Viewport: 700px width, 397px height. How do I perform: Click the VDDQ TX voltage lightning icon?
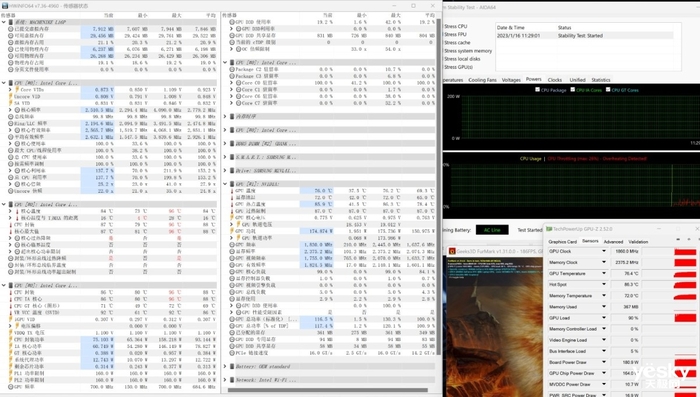(11, 333)
